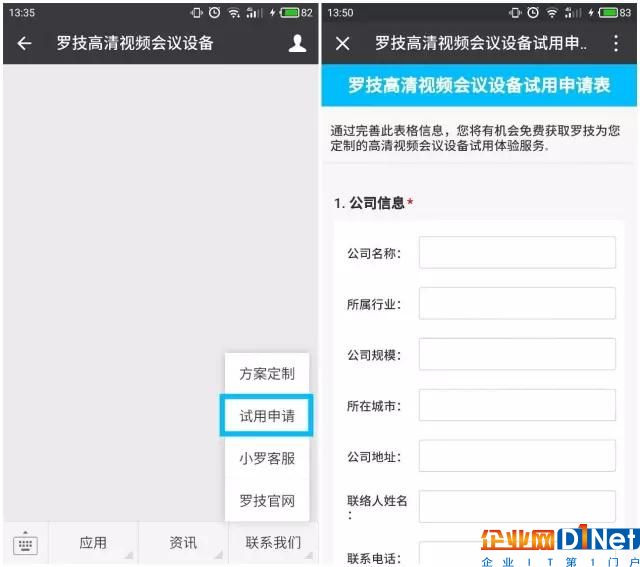Open the three-dot more options menu
Screen dimensions: 640x567
tap(616, 43)
